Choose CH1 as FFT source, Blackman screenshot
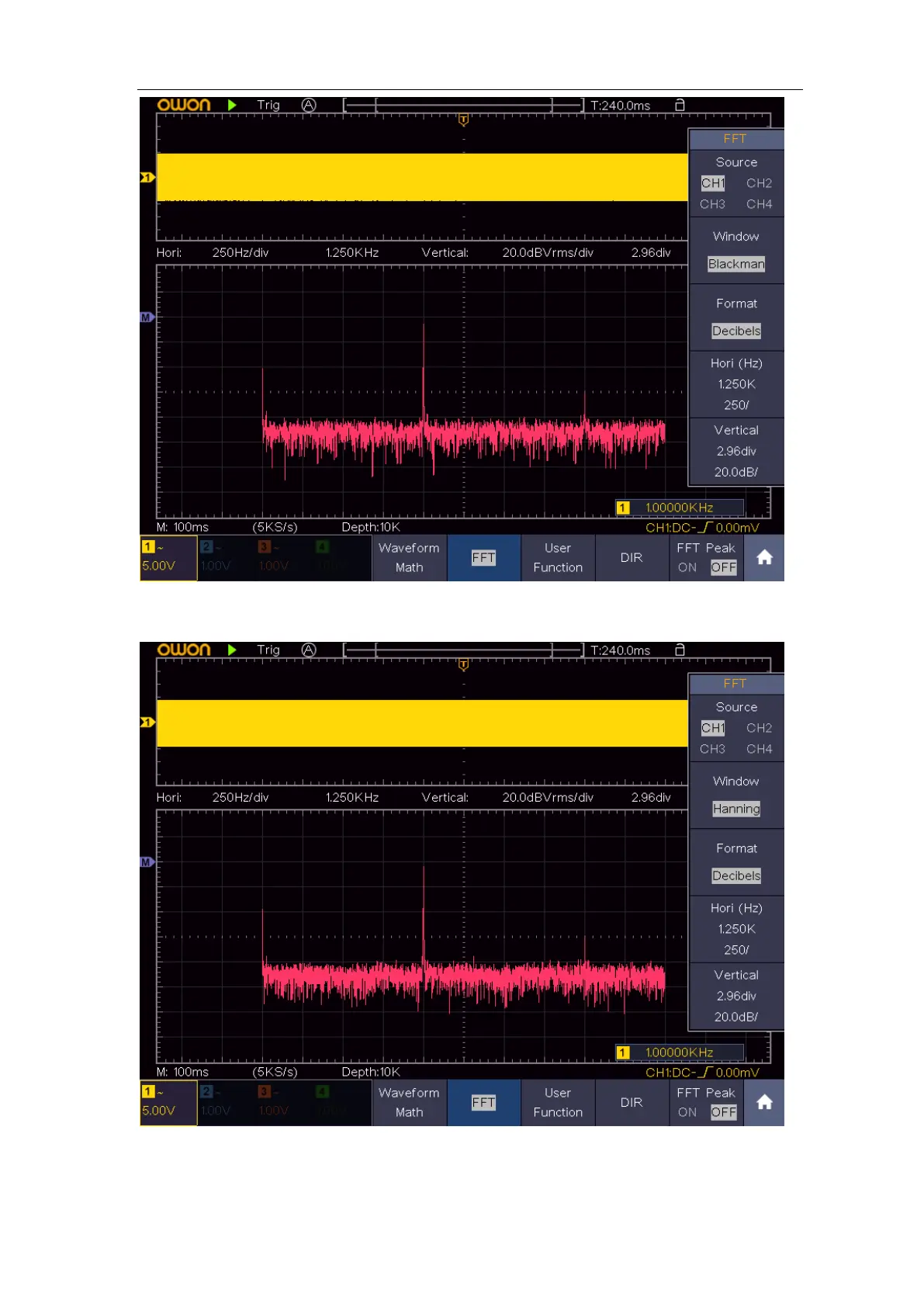This screenshot has width=924, height=1307. (713, 183)
